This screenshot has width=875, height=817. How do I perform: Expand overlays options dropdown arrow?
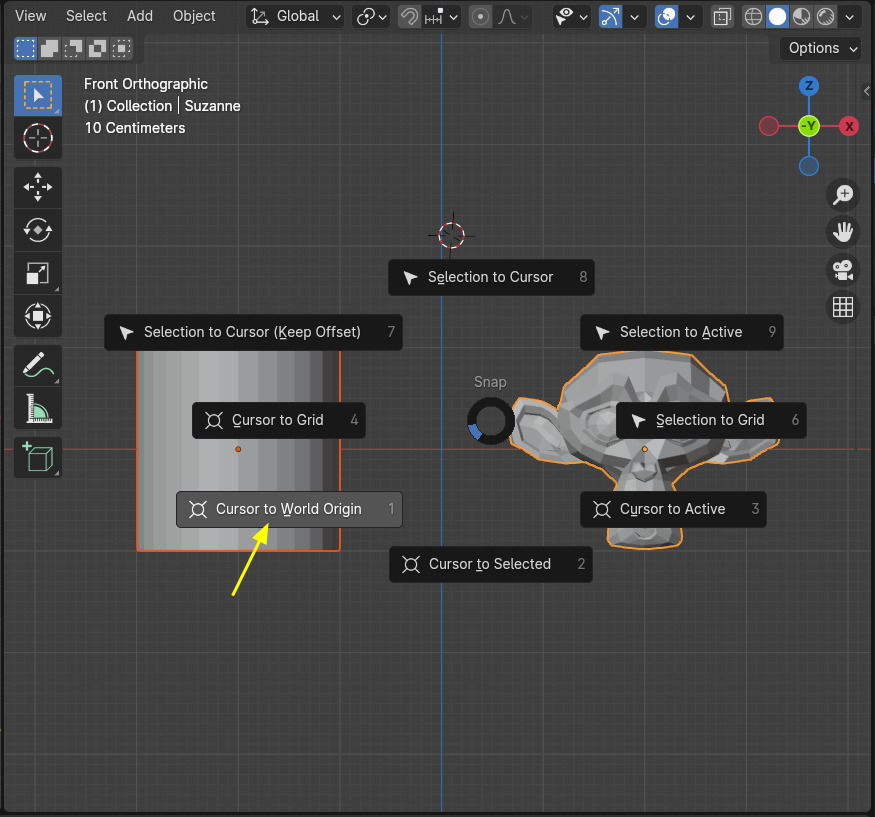click(691, 17)
